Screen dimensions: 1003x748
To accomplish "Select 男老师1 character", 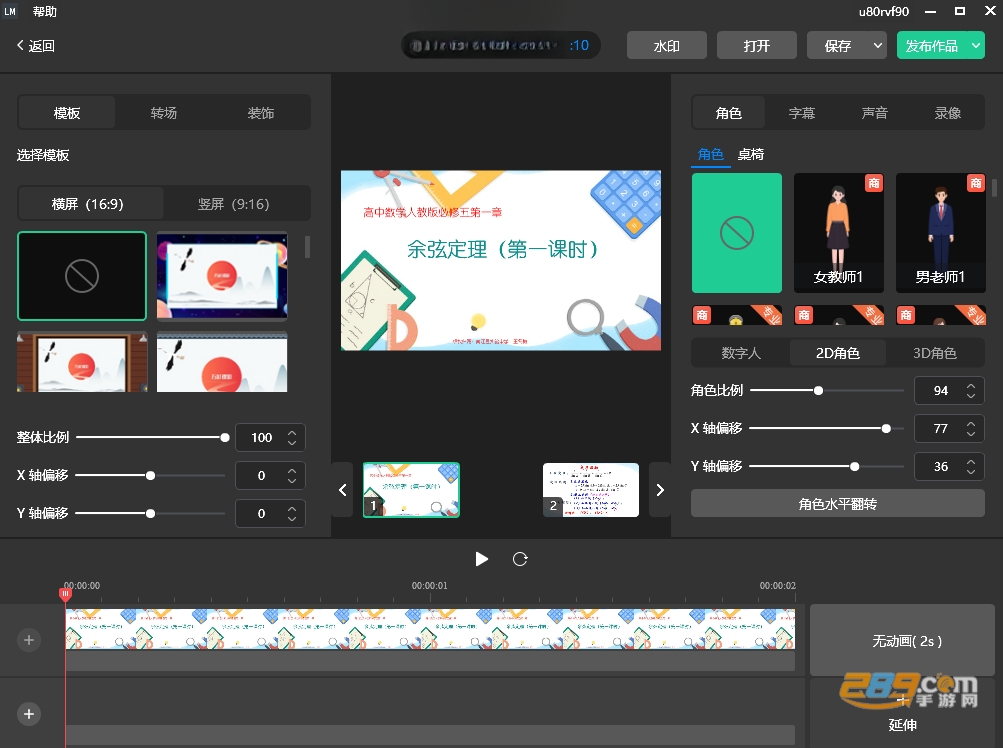I will click(940, 233).
